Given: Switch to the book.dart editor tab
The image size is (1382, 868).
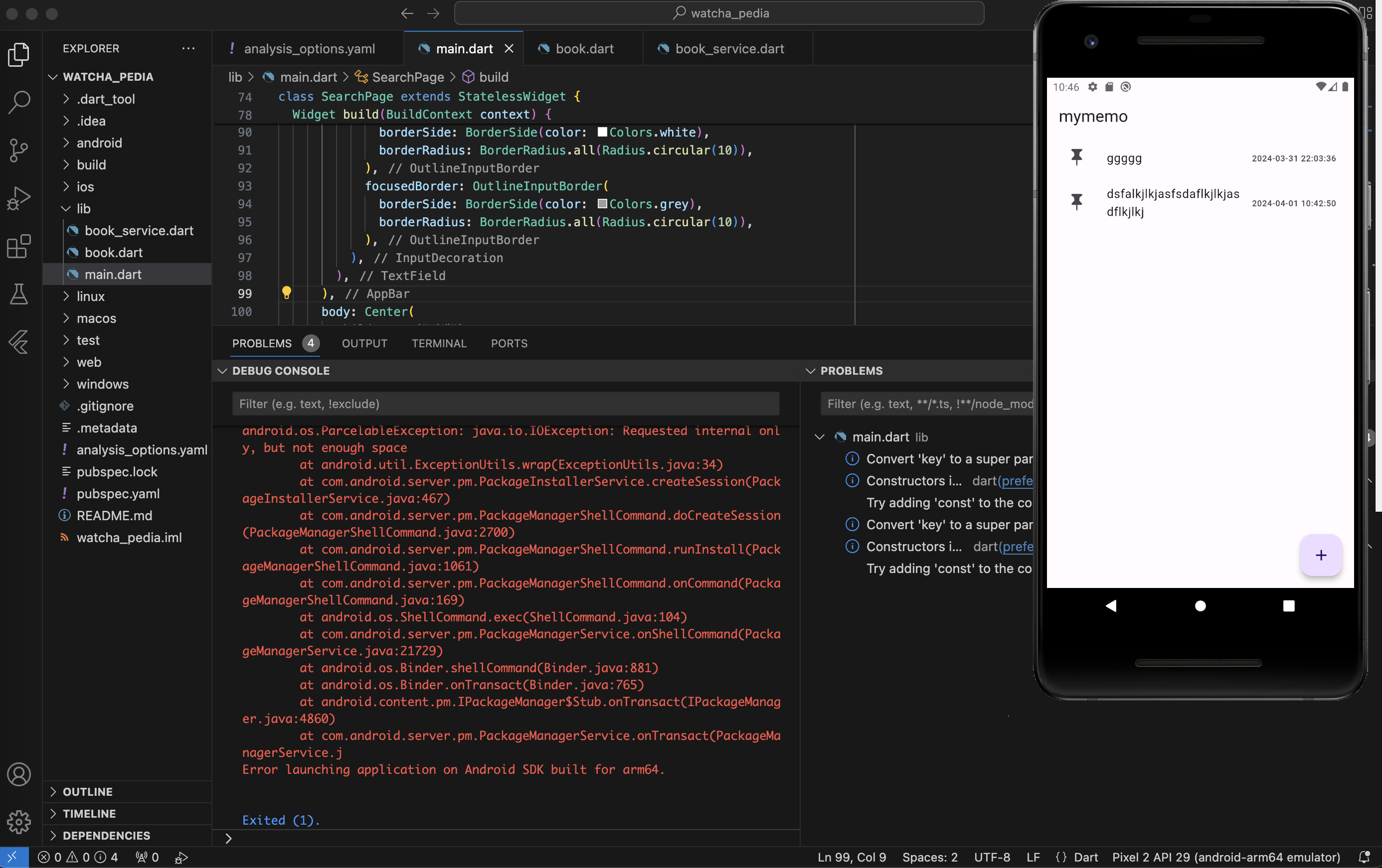Looking at the screenshot, I should tap(582, 49).
